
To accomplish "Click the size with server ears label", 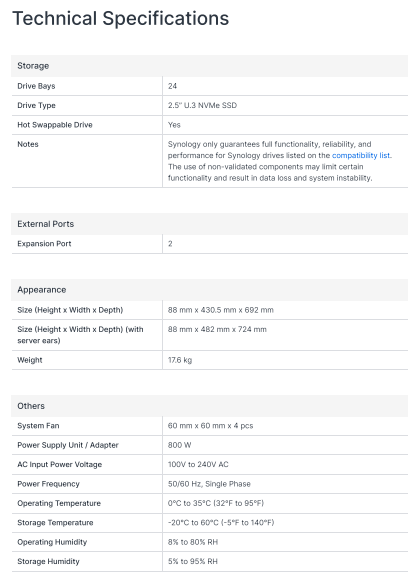I will (x=80, y=335).
